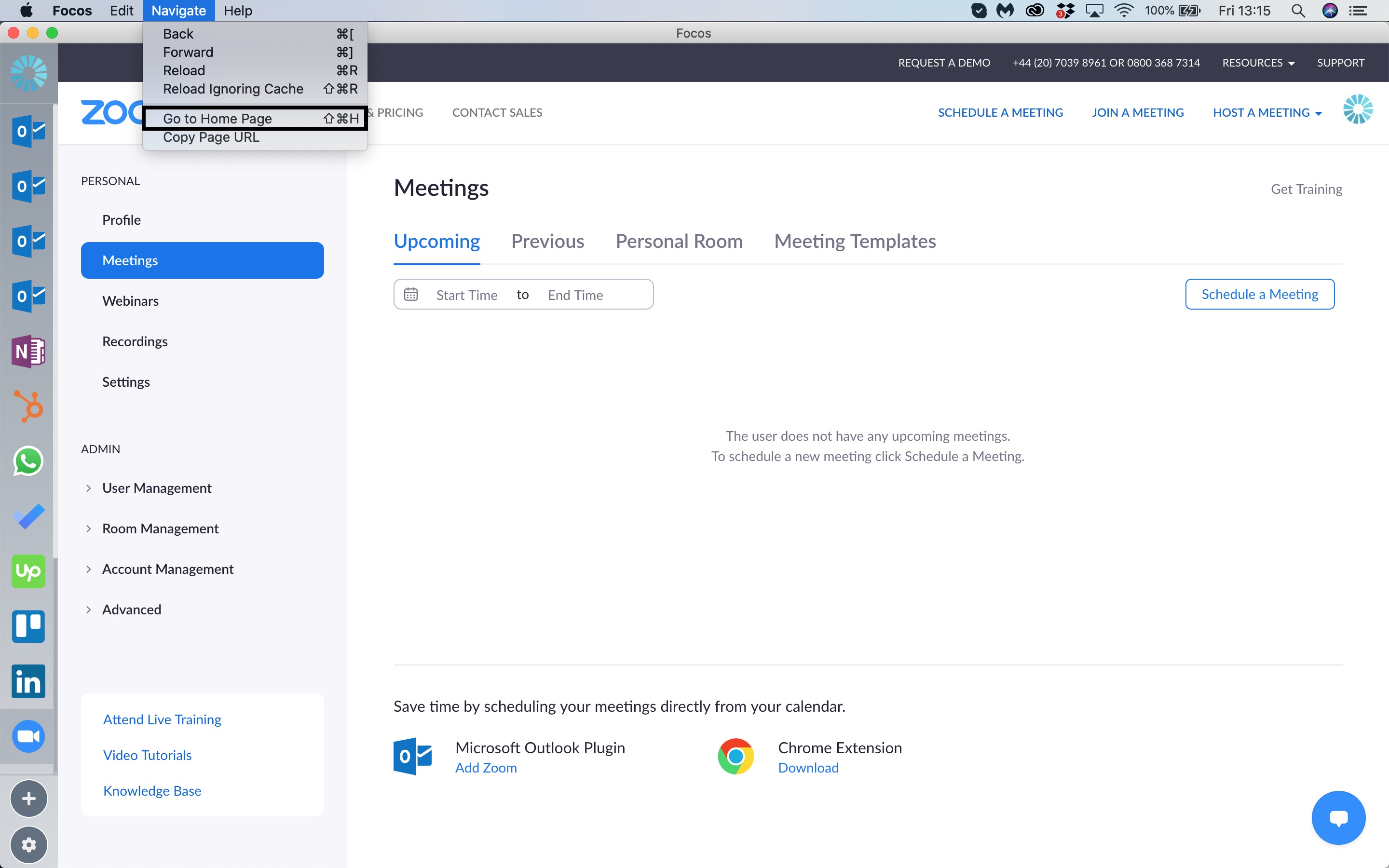The width and height of the screenshot is (1389, 868).
Task: Switch to the Previous meetings tab
Action: click(547, 241)
